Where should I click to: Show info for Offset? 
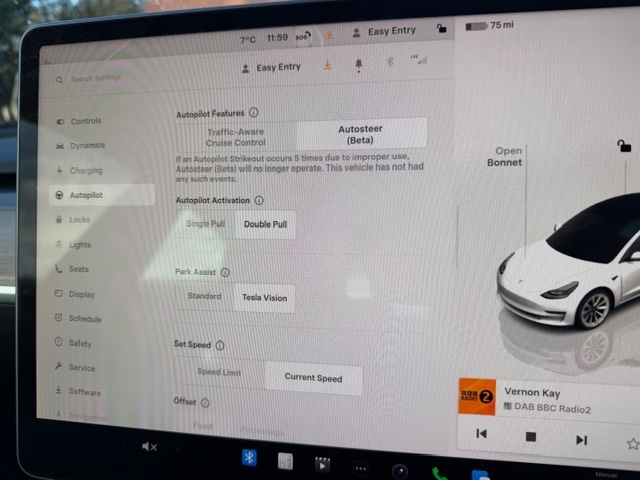pos(205,403)
